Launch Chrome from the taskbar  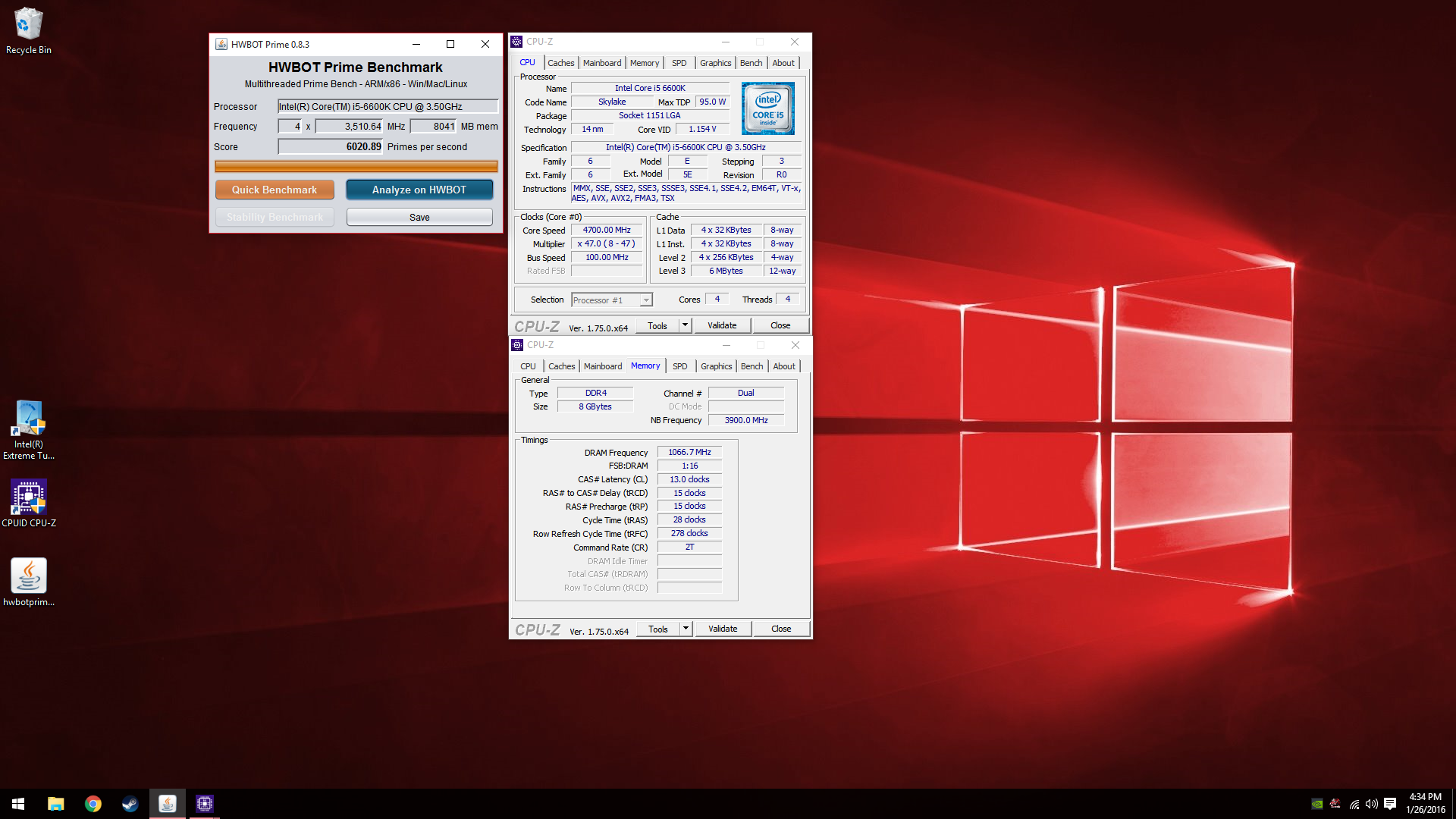click(93, 804)
